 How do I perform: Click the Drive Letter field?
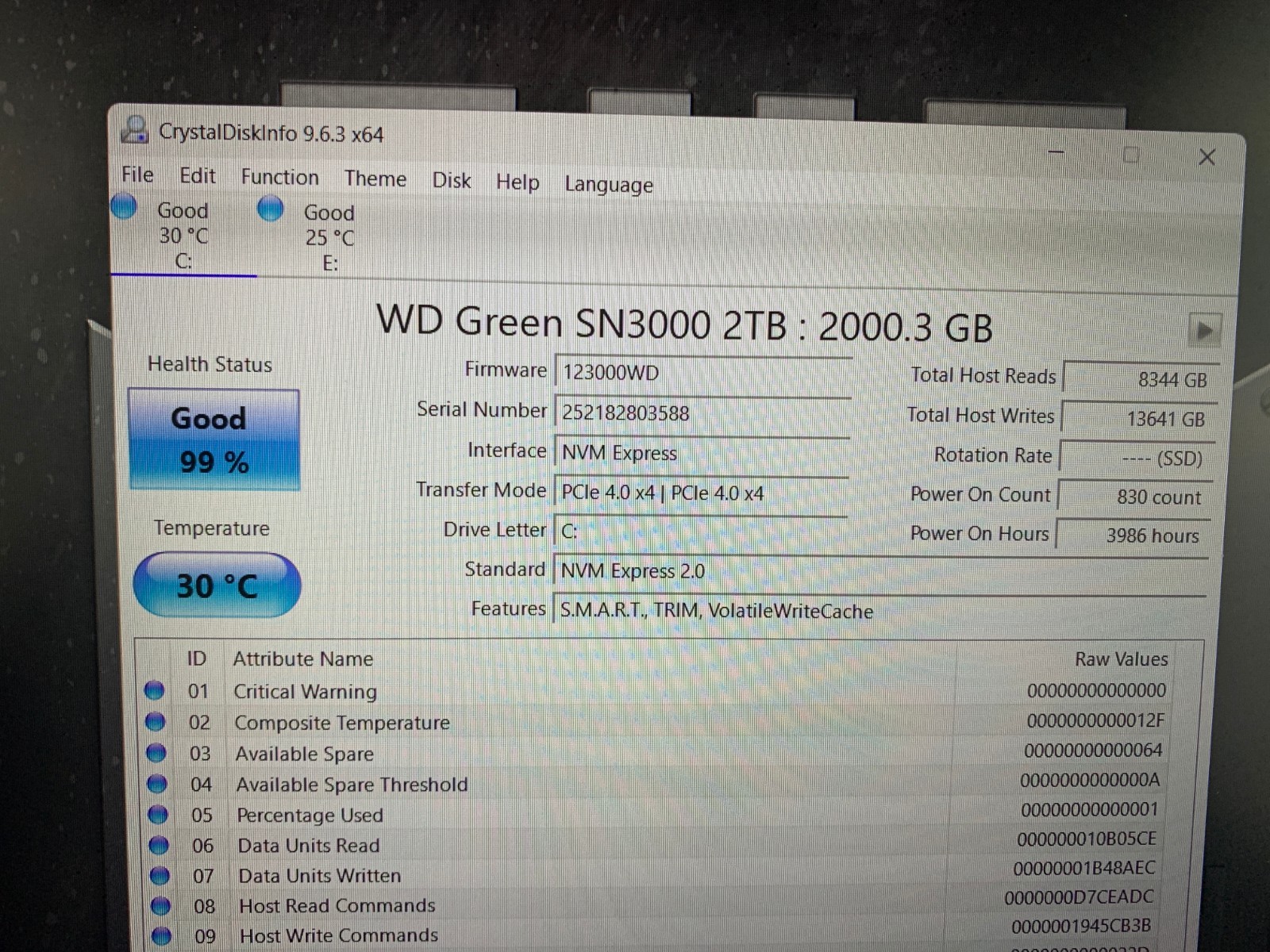[700, 531]
